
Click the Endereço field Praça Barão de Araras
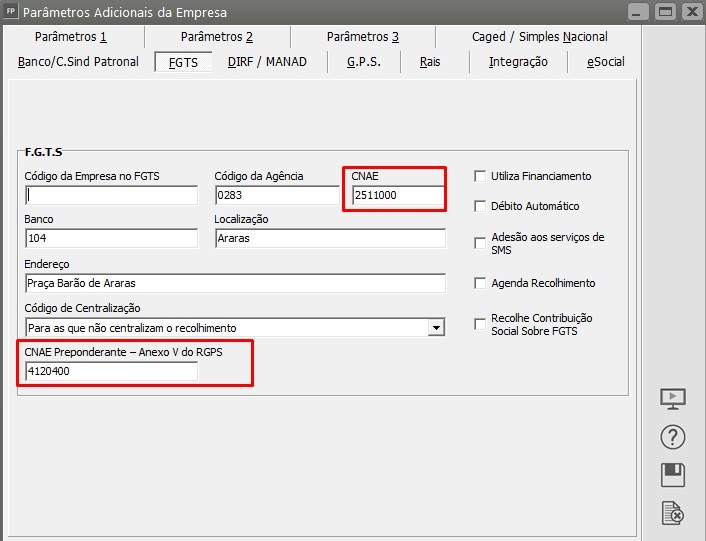pyautogui.click(x=235, y=283)
